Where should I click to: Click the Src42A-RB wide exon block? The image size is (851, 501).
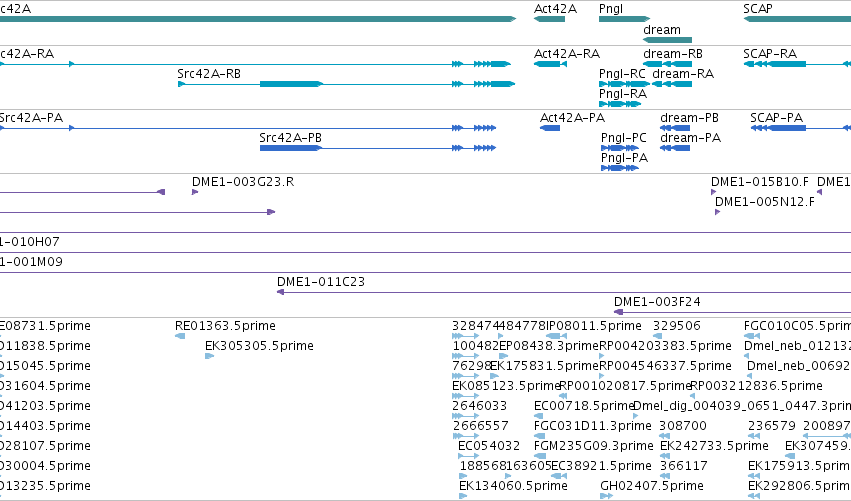click(291, 84)
